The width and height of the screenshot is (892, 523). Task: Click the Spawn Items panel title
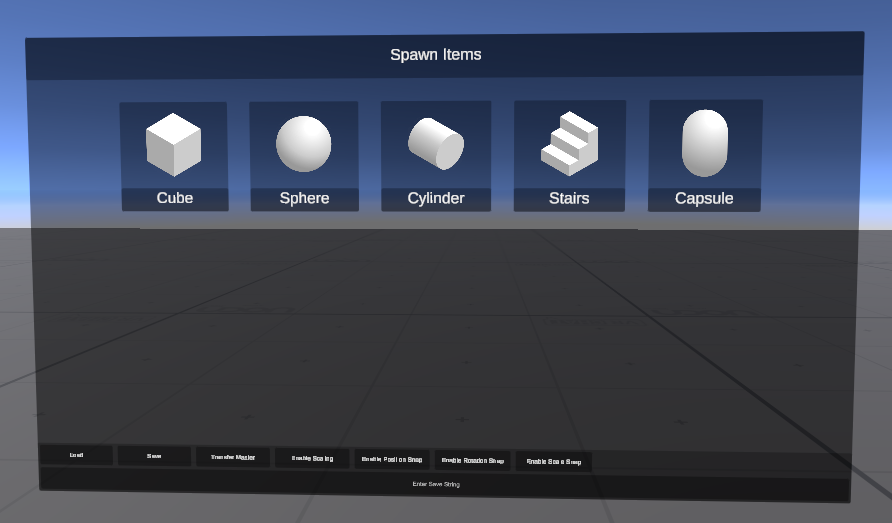436,55
